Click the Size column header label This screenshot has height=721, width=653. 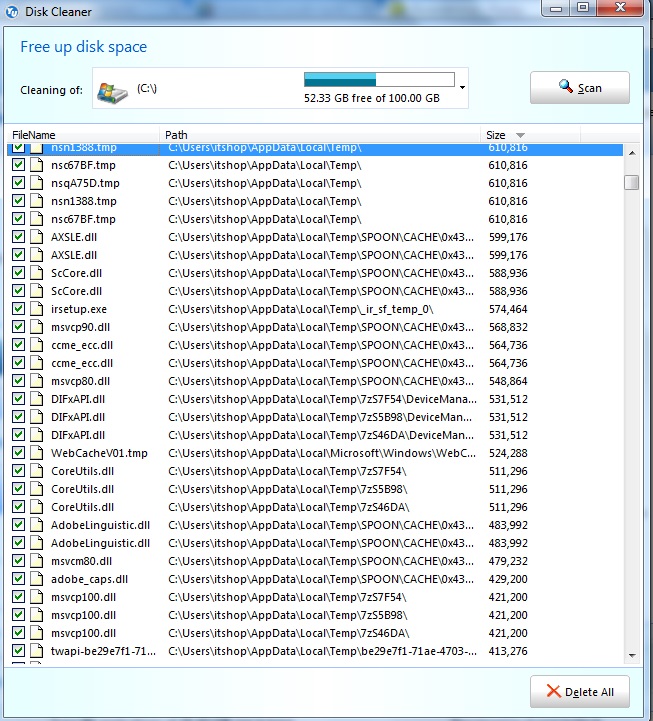click(496, 135)
